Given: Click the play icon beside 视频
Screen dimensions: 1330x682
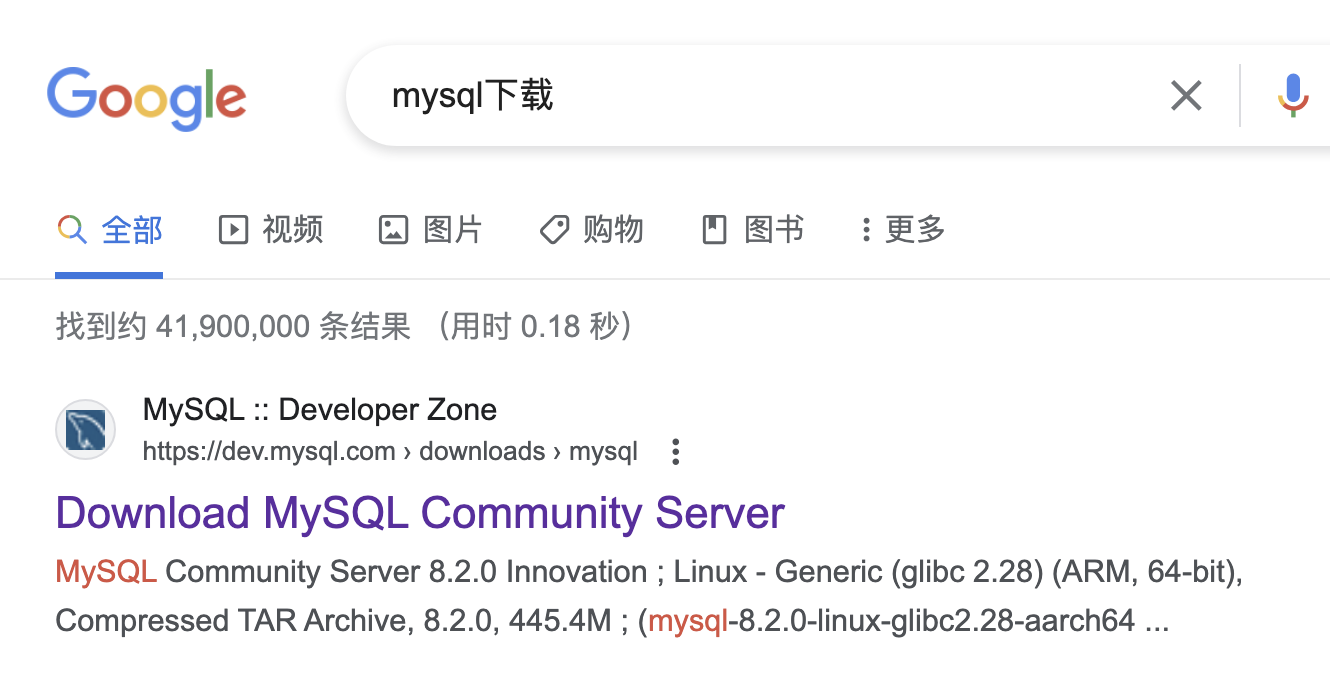Looking at the screenshot, I should coord(233,230).
